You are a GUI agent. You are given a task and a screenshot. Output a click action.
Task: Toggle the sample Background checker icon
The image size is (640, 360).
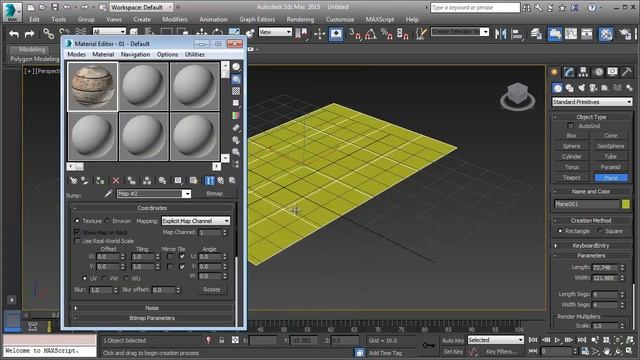(236, 91)
